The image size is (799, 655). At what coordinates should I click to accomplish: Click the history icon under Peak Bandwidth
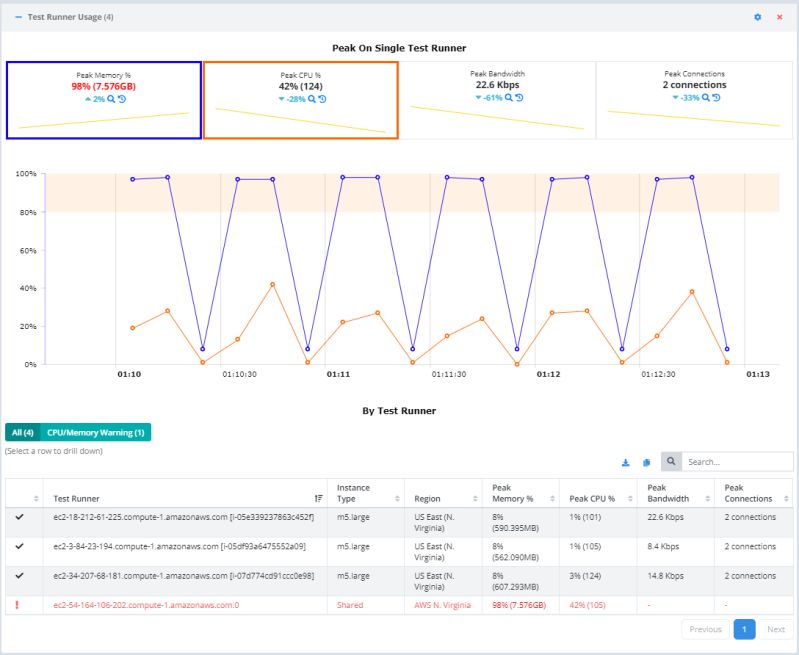(x=519, y=97)
